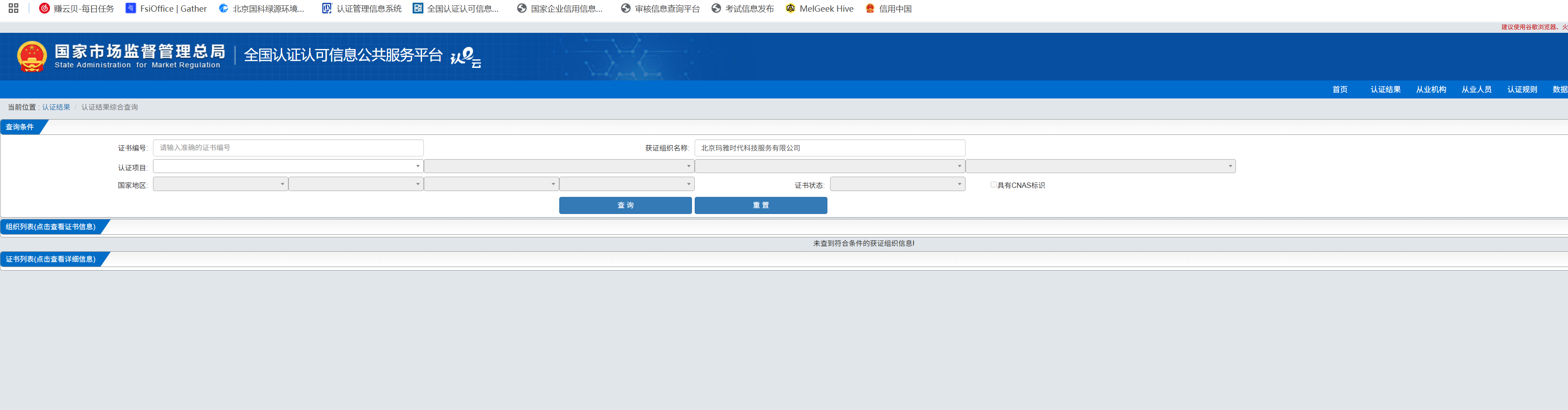This screenshot has height=410, width=1568.
Task: Click the 重置 reset button
Action: tap(761, 205)
